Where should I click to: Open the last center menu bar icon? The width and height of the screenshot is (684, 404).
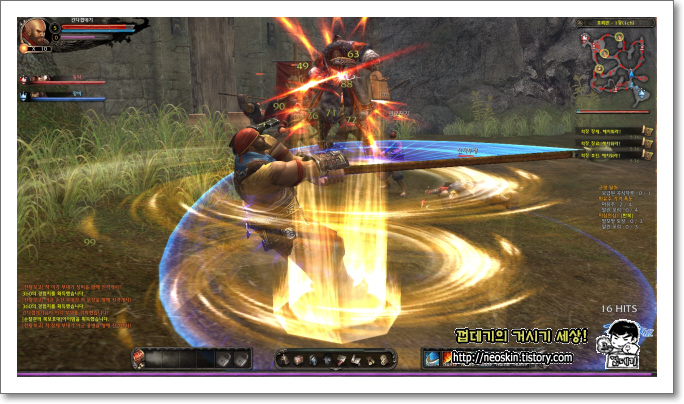383,360
